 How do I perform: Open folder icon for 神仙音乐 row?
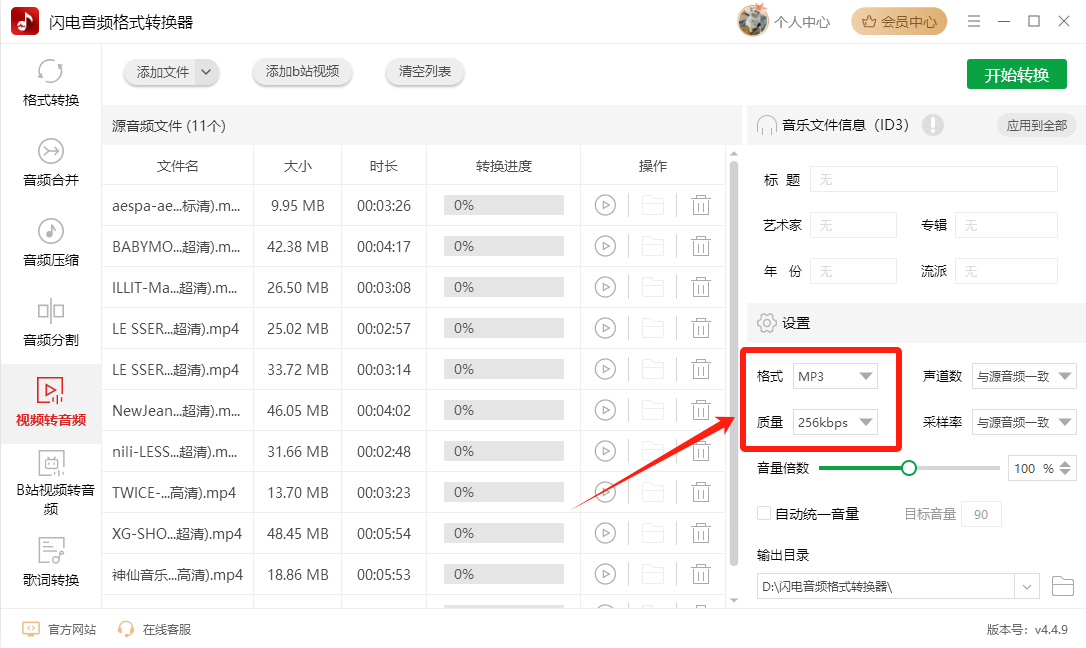[x=652, y=575]
